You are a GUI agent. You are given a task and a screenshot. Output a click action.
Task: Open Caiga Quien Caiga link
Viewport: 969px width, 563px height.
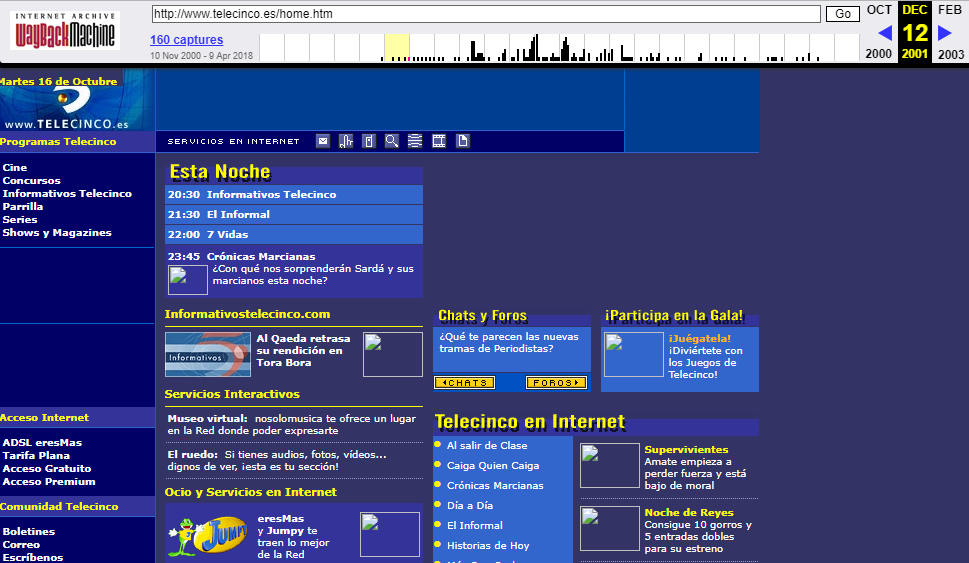click(493, 465)
